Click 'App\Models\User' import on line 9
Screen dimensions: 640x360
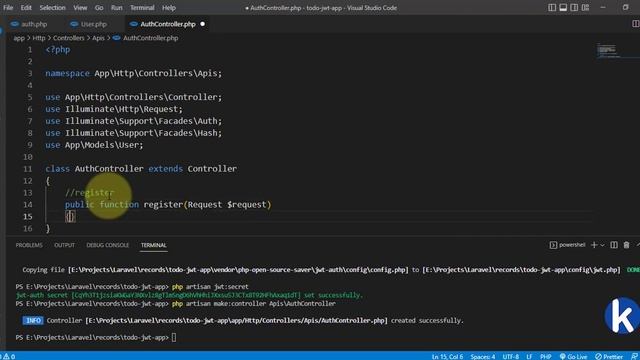[103, 145]
